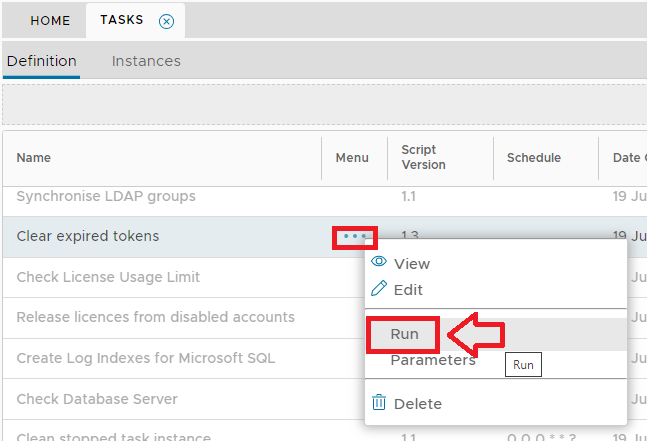Click the Script Version column header

(x=423, y=158)
